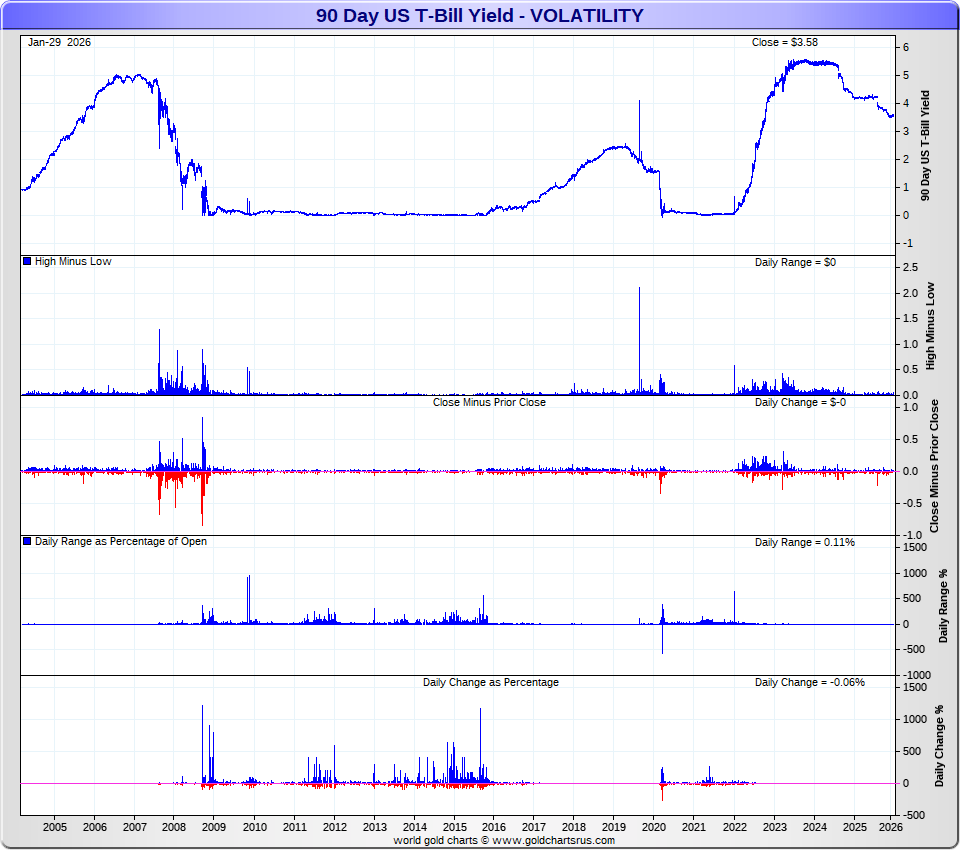
Task: Select the 'Close = $3.58' readout
Action: tap(784, 42)
